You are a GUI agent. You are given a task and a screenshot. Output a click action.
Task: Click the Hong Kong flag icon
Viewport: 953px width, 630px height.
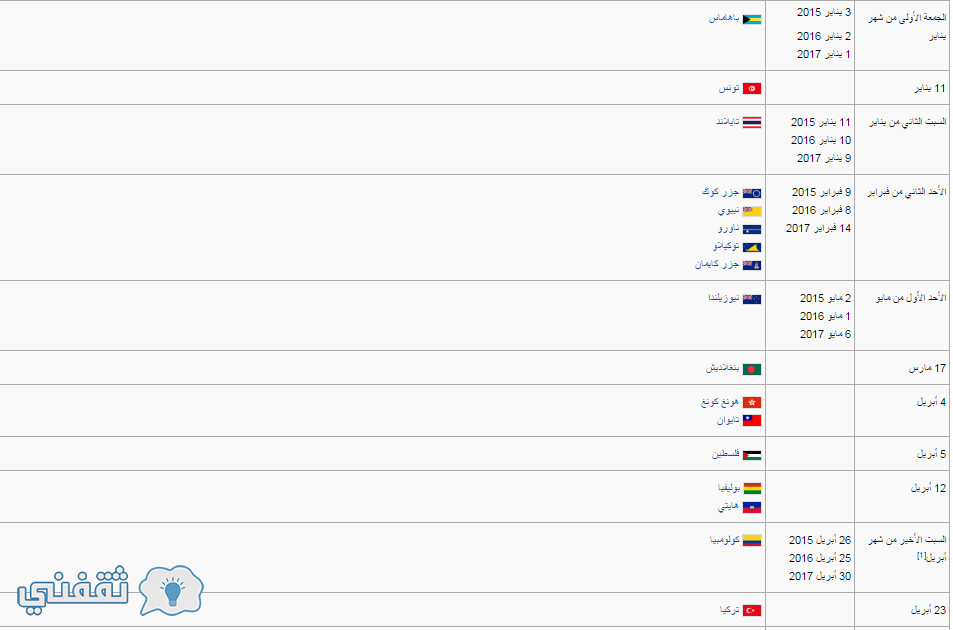click(x=752, y=403)
